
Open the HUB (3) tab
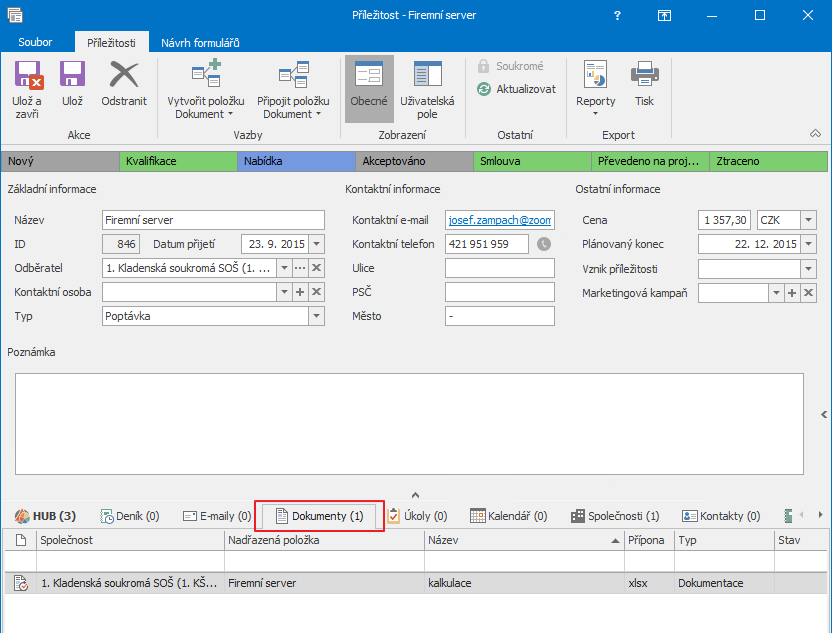(45, 516)
